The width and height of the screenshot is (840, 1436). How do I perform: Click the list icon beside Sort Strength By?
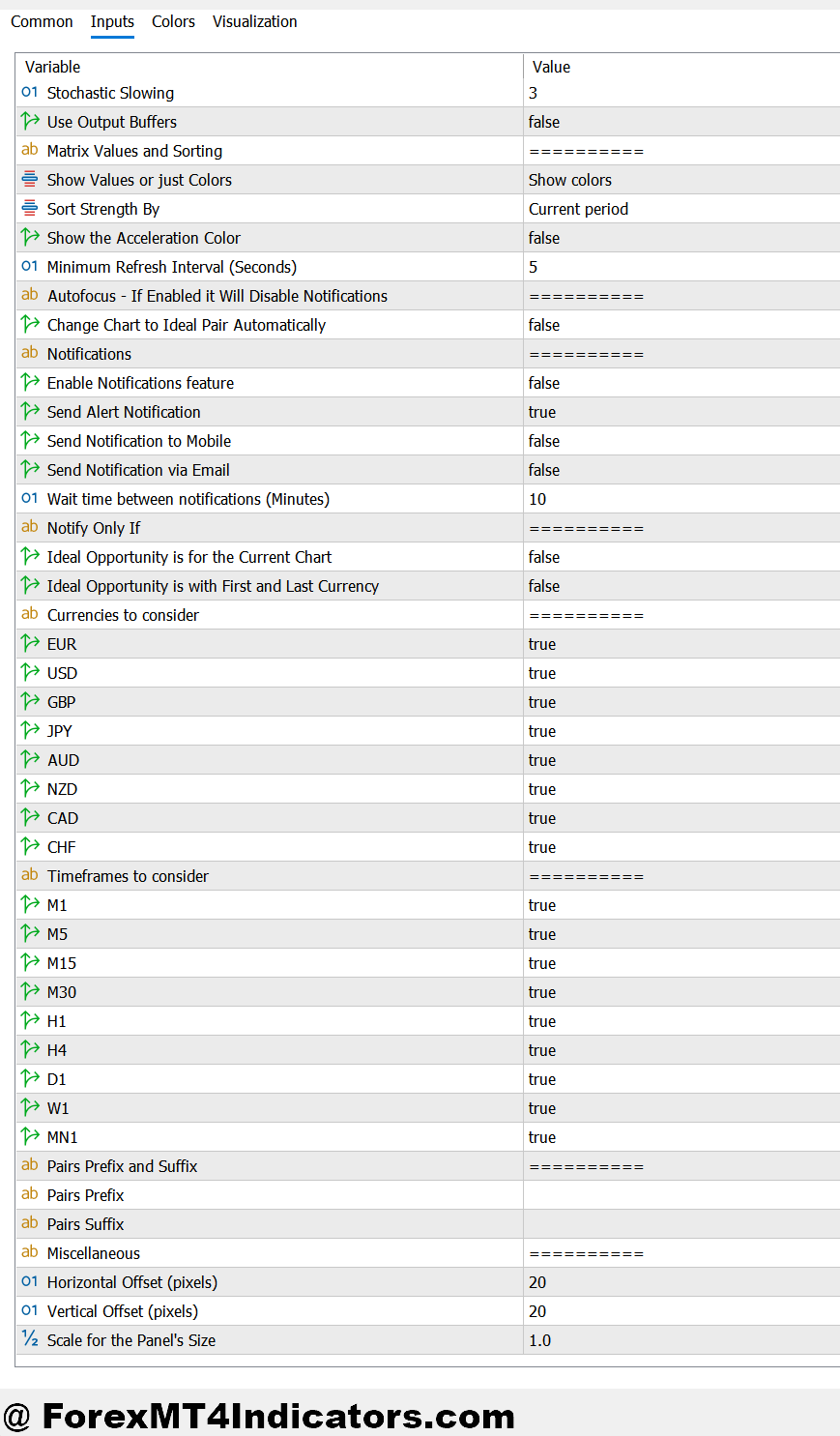point(28,208)
